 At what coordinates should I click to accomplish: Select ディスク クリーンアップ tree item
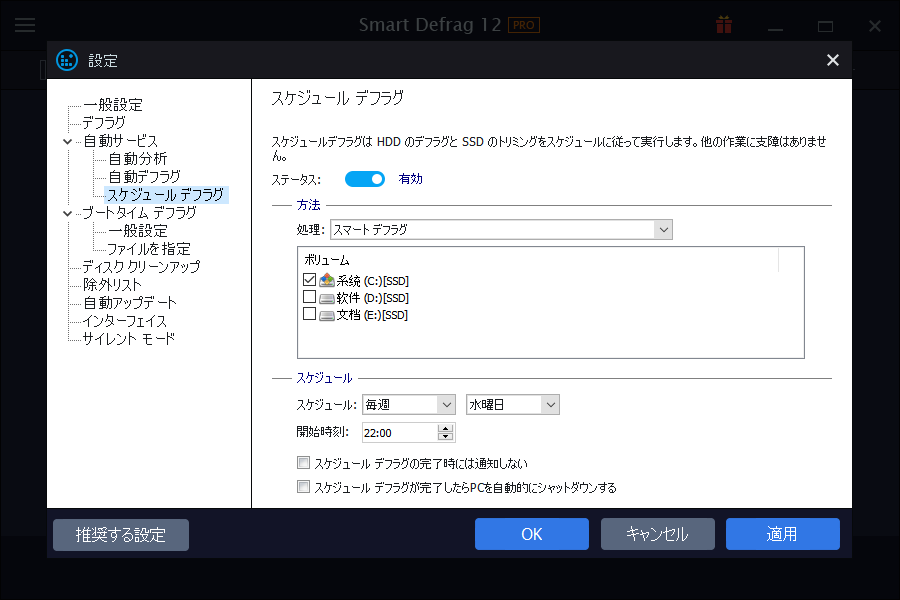(x=141, y=267)
